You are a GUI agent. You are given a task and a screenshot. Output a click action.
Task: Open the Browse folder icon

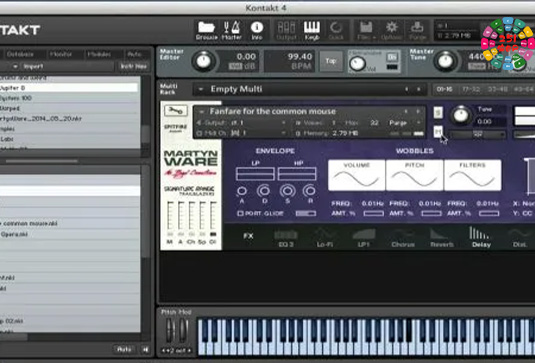206,30
